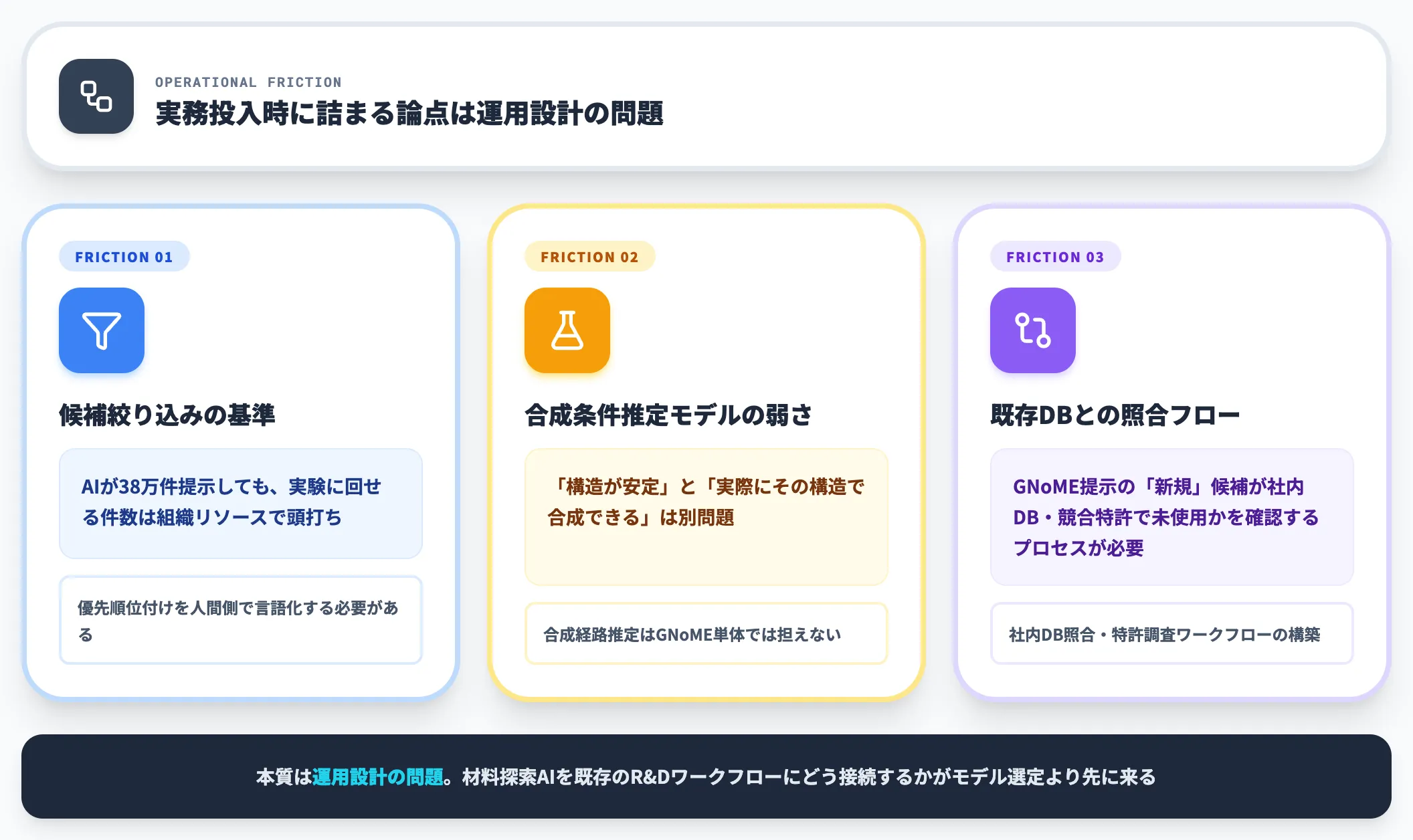
Task: Click the note 優先順位付けを人間側で言語化する必要がある
Action: point(241,620)
